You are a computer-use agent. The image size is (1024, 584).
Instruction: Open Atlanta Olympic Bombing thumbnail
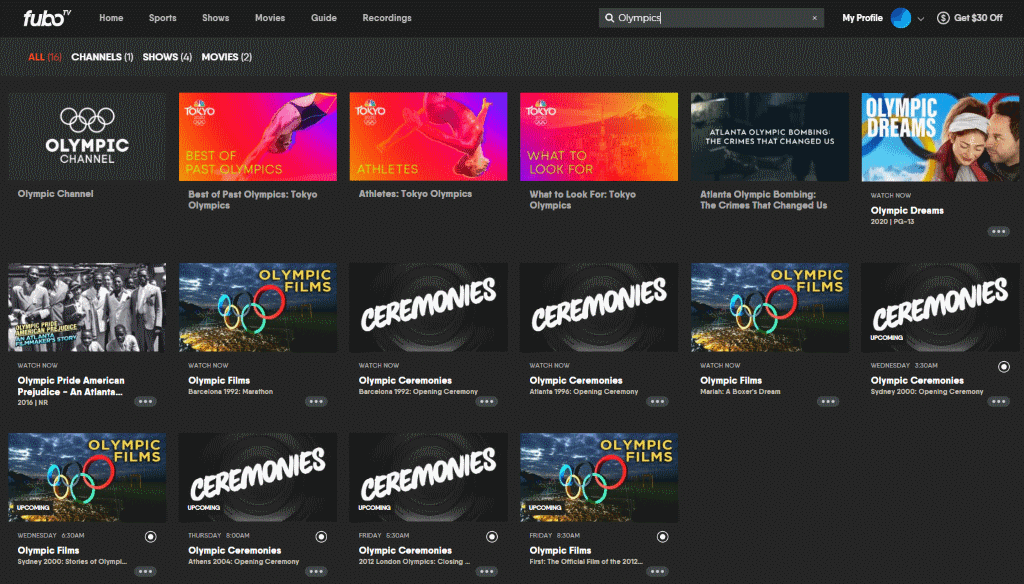tap(770, 137)
